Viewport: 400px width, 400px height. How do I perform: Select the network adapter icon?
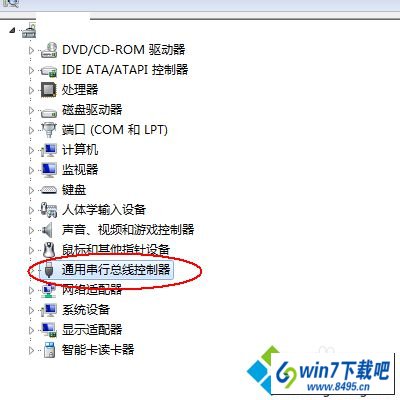point(49,290)
